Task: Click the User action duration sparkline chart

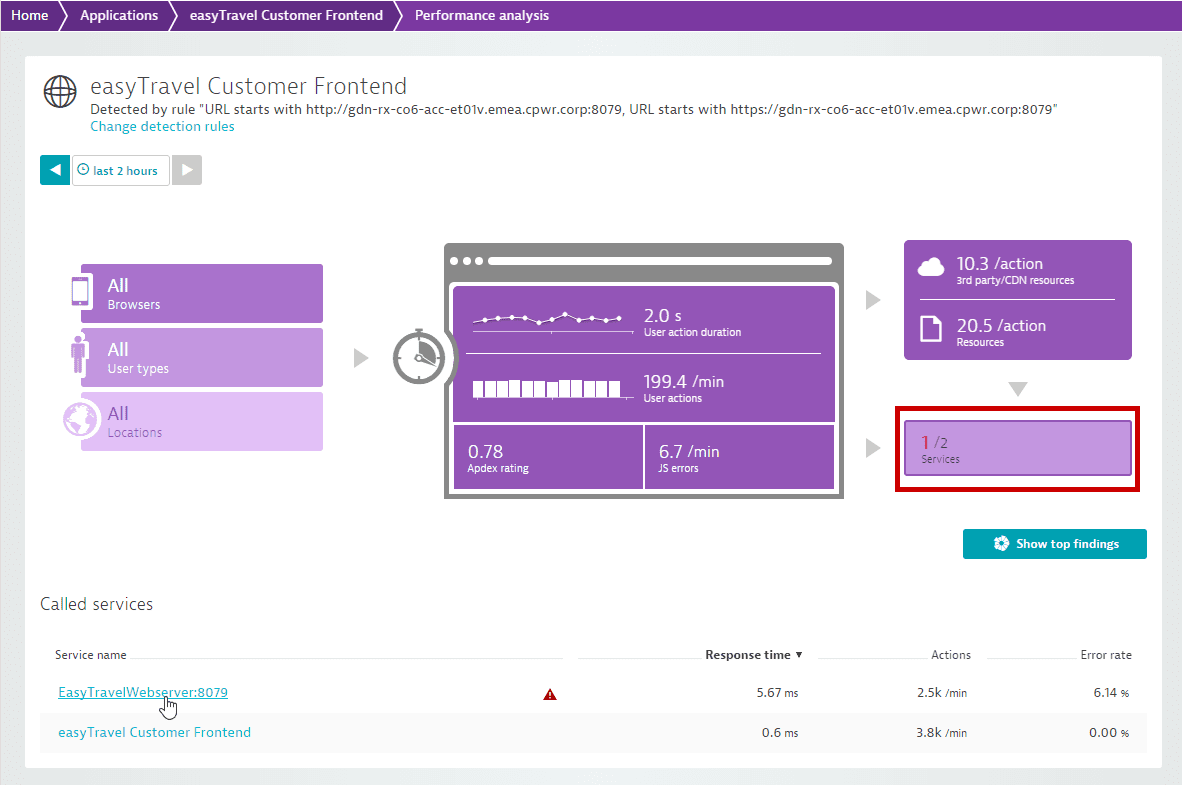Action: coord(551,320)
